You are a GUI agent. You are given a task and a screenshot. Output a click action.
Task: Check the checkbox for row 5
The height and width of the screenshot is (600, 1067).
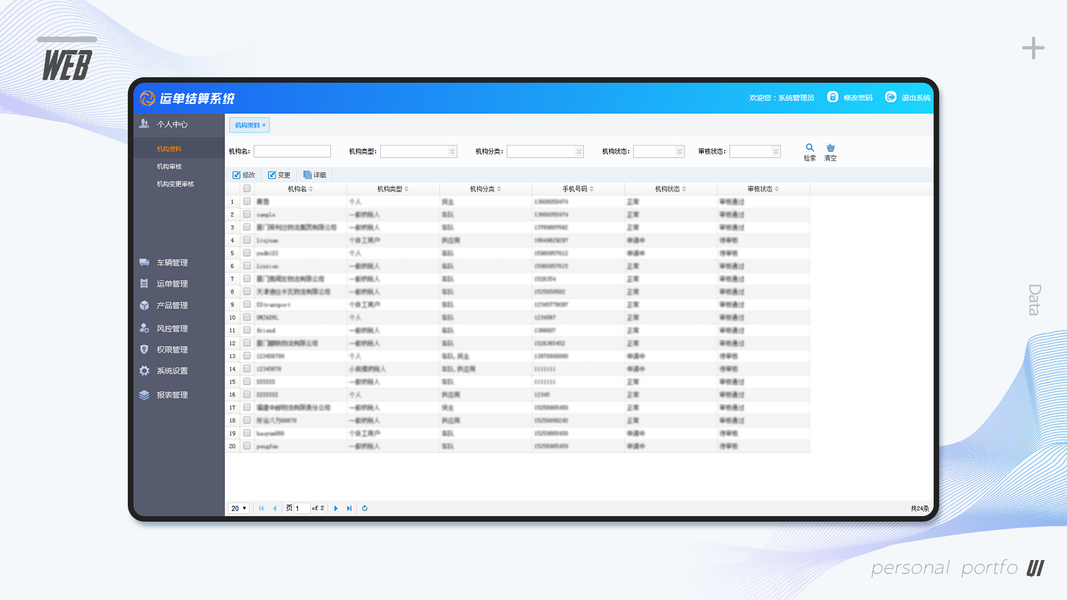[247, 253]
